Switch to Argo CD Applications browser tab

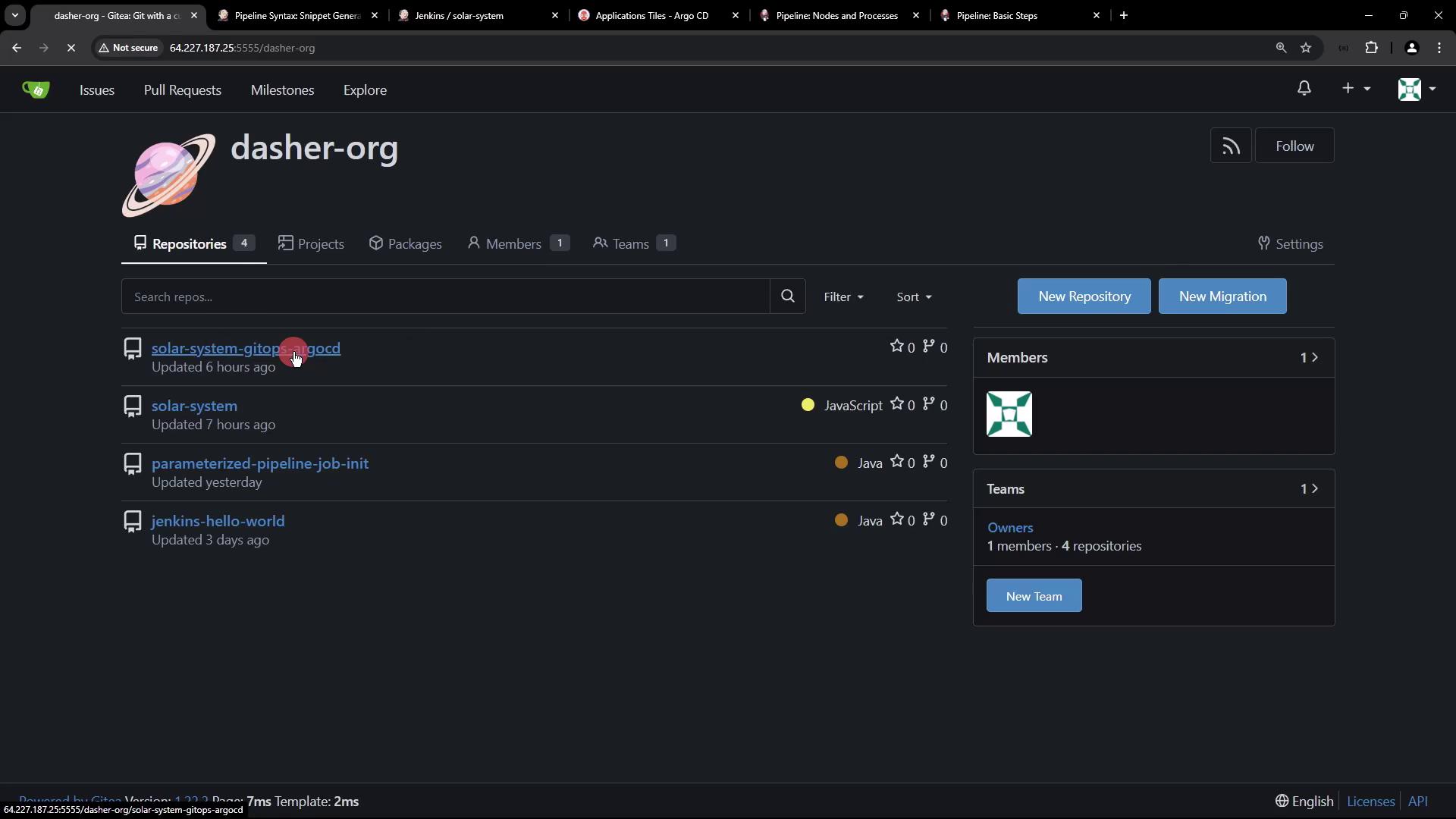(658, 15)
